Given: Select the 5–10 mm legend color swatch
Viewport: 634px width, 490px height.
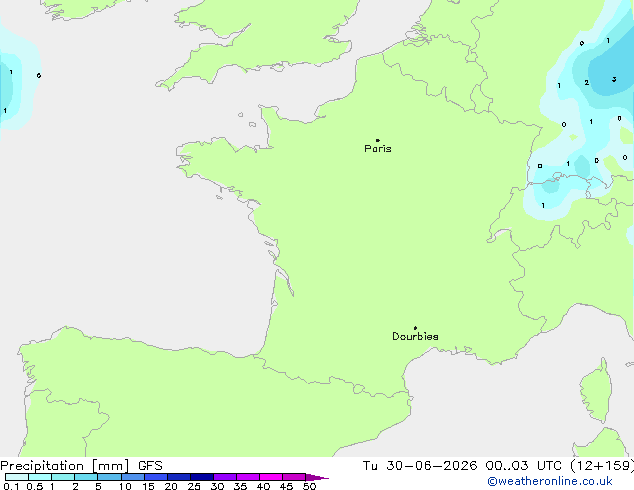Looking at the screenshot, I should (x=109, y=477).
